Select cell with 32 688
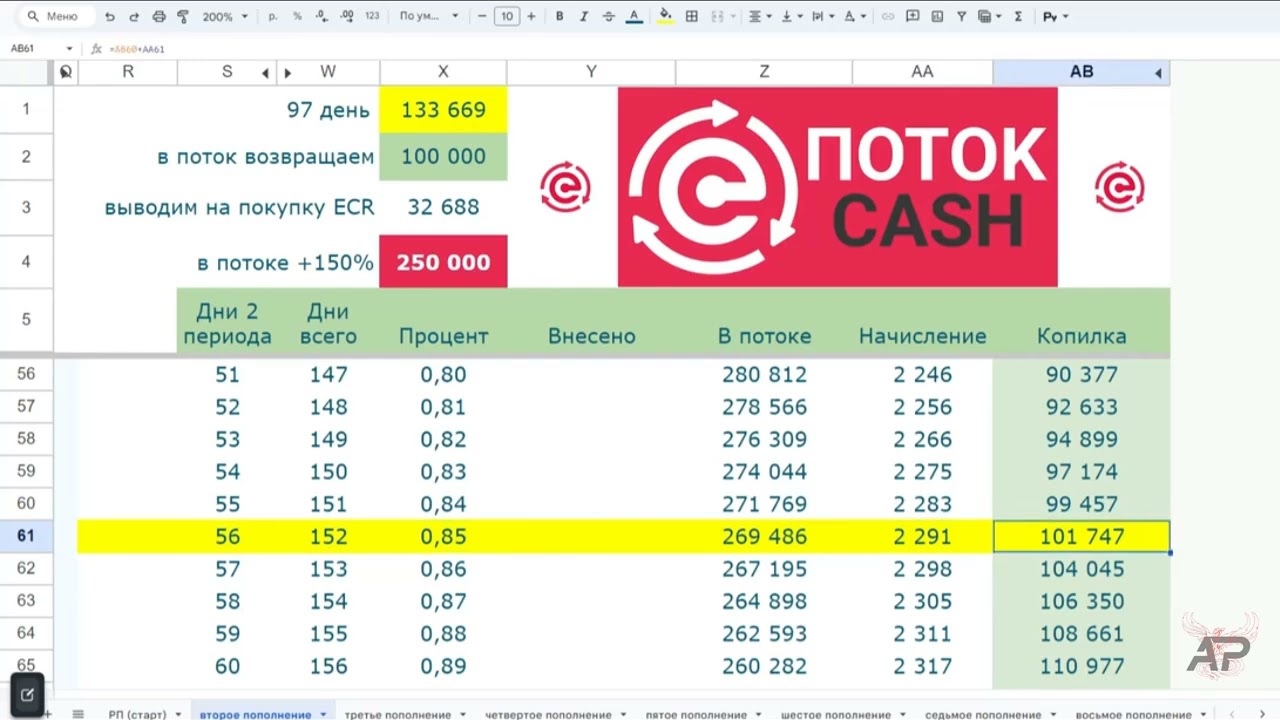Viewport: 1280px width, 720px height. (x=443, y=207)
